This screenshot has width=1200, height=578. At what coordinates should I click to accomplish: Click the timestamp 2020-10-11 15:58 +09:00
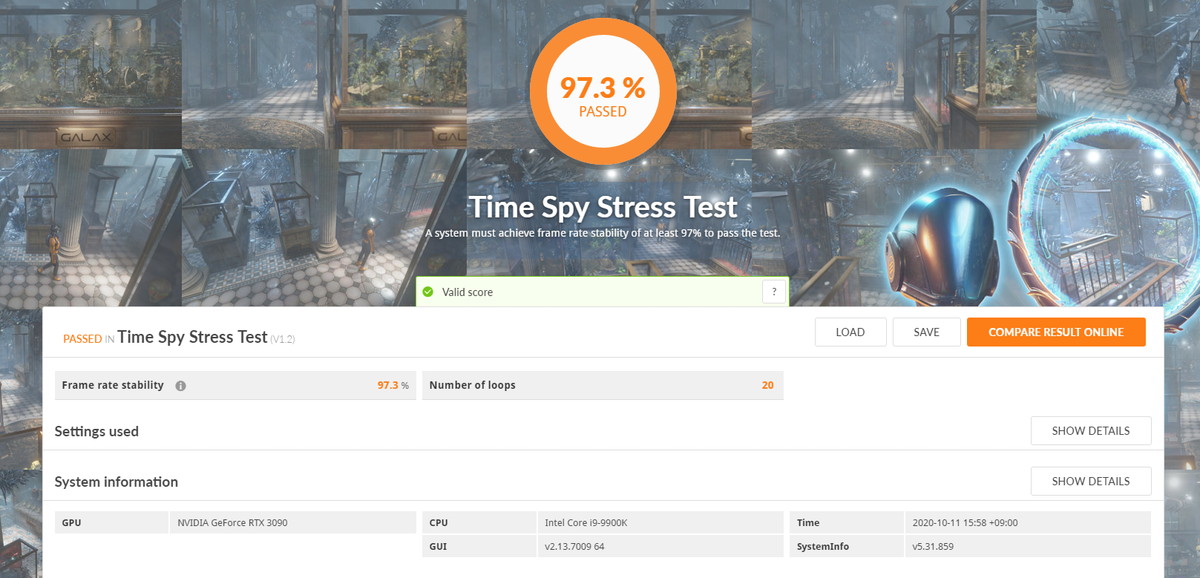click(x=965, y=522)
